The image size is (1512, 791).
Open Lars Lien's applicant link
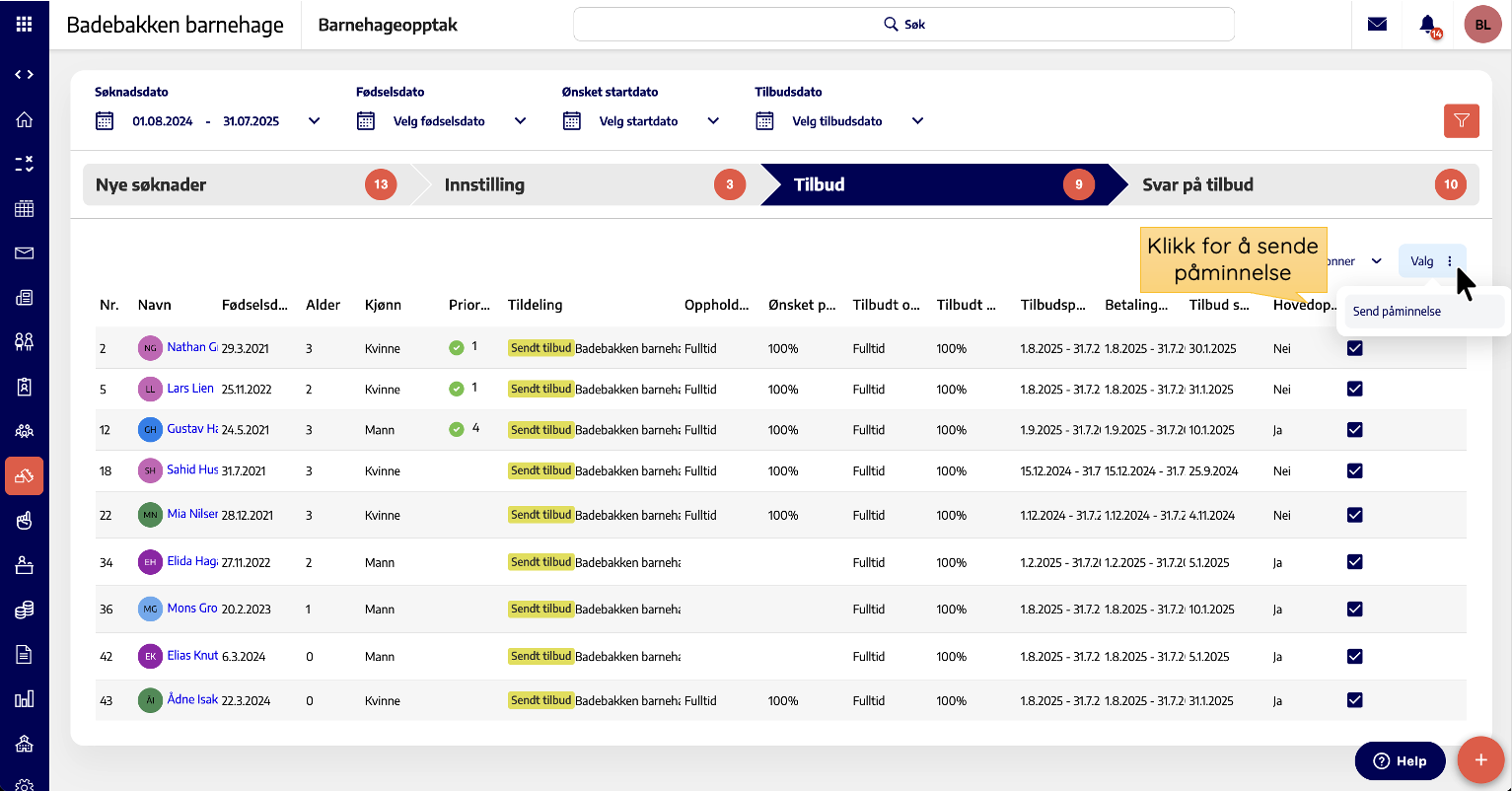[190, 389]
